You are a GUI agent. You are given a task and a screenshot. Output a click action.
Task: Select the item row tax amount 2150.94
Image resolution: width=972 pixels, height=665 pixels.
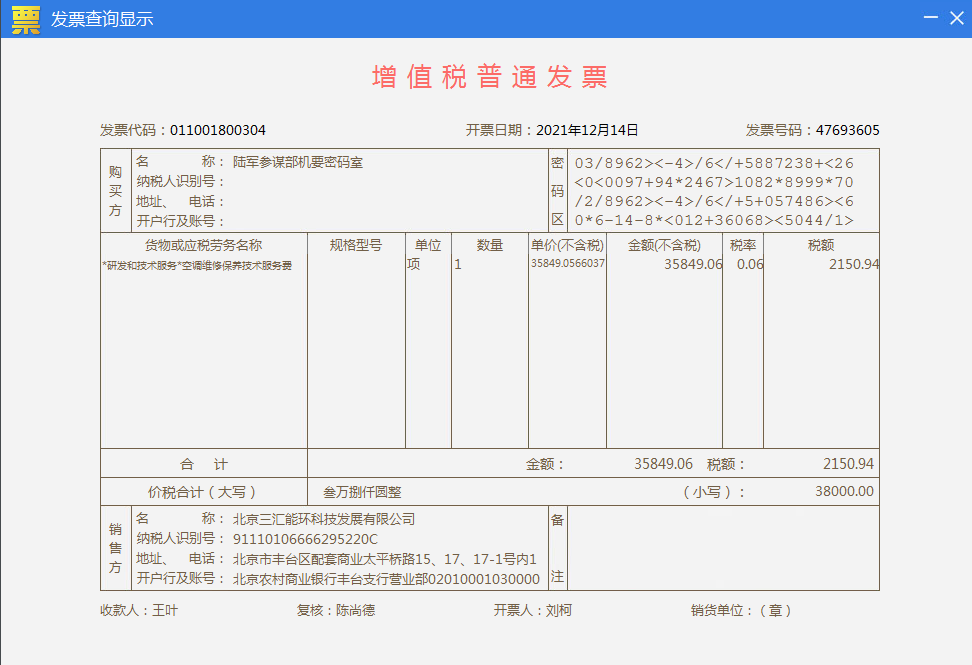pos(853,265)
